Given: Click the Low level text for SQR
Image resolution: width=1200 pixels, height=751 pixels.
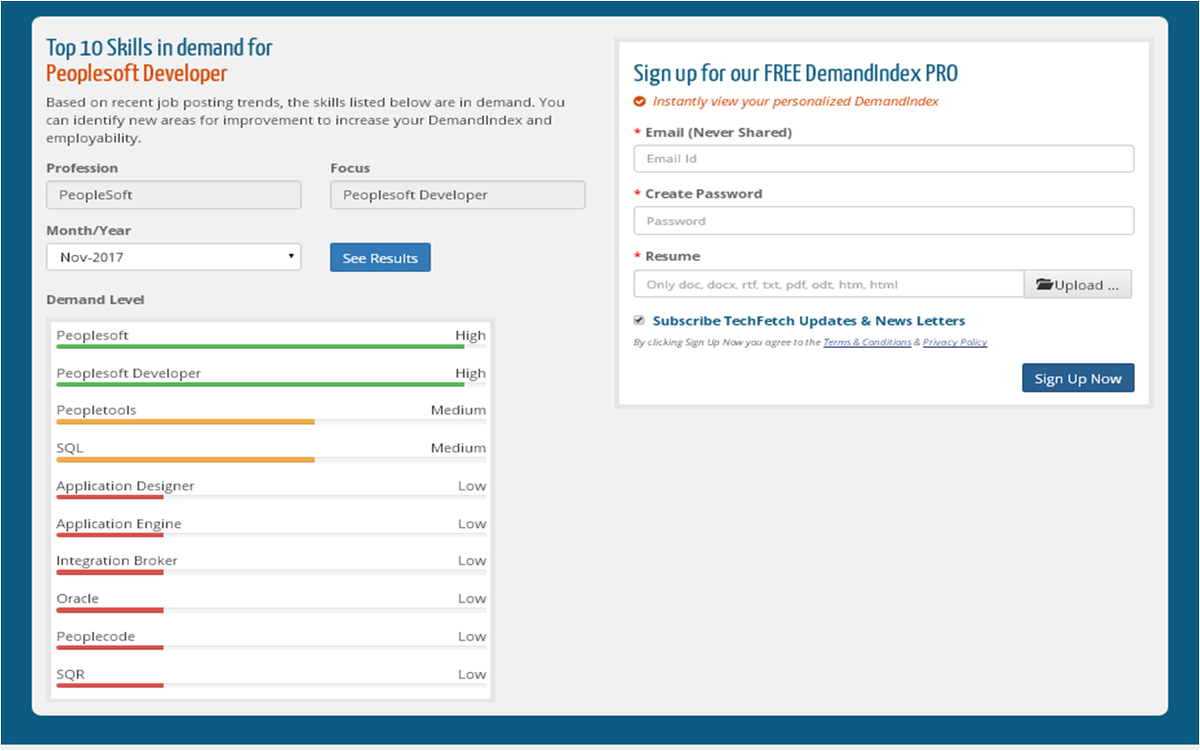Looking at the screenshot, I should point(472,674).
